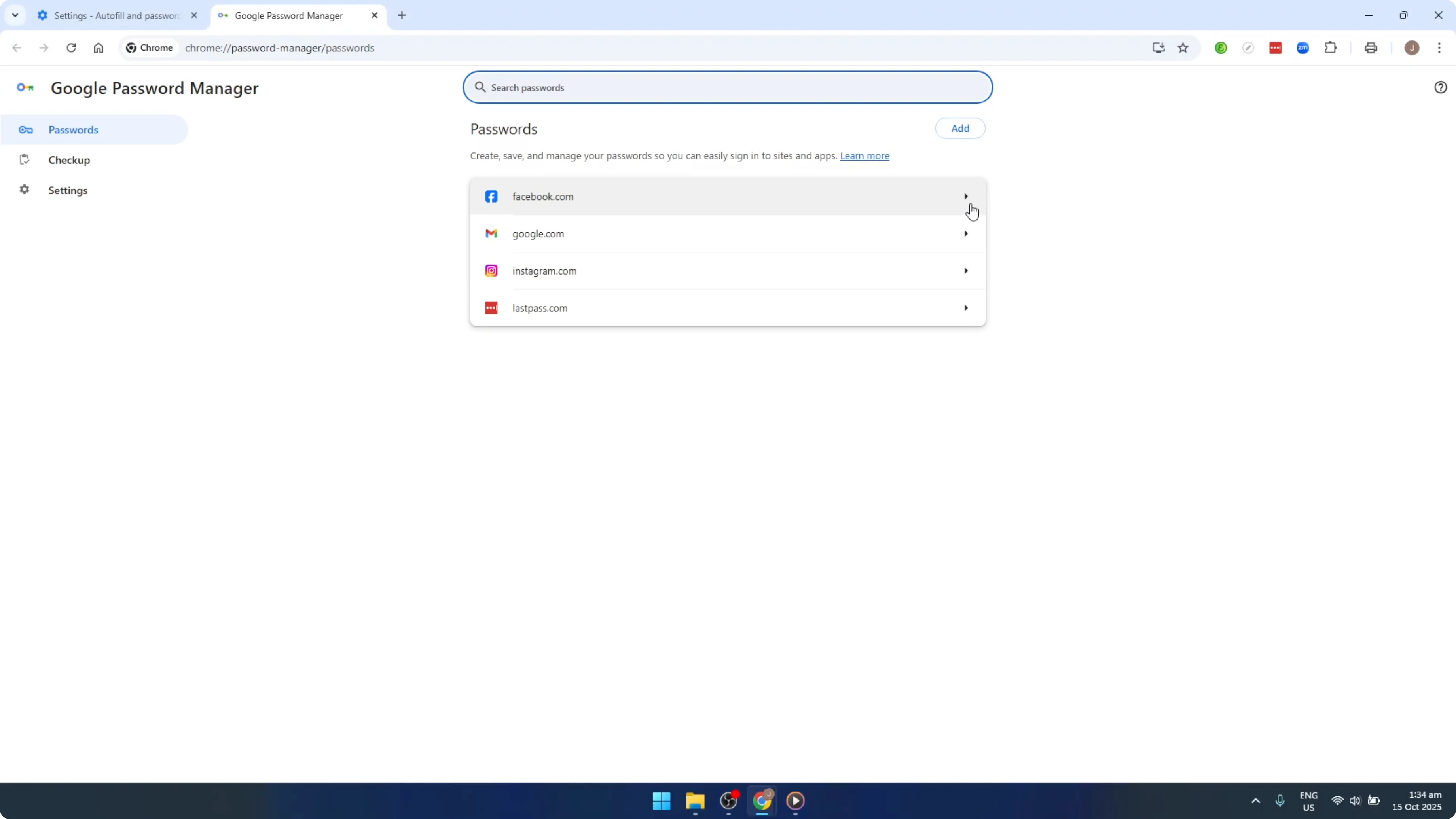Click the Instagram site icon
Screen dimensions: 1456x819
tap(491, 271)
